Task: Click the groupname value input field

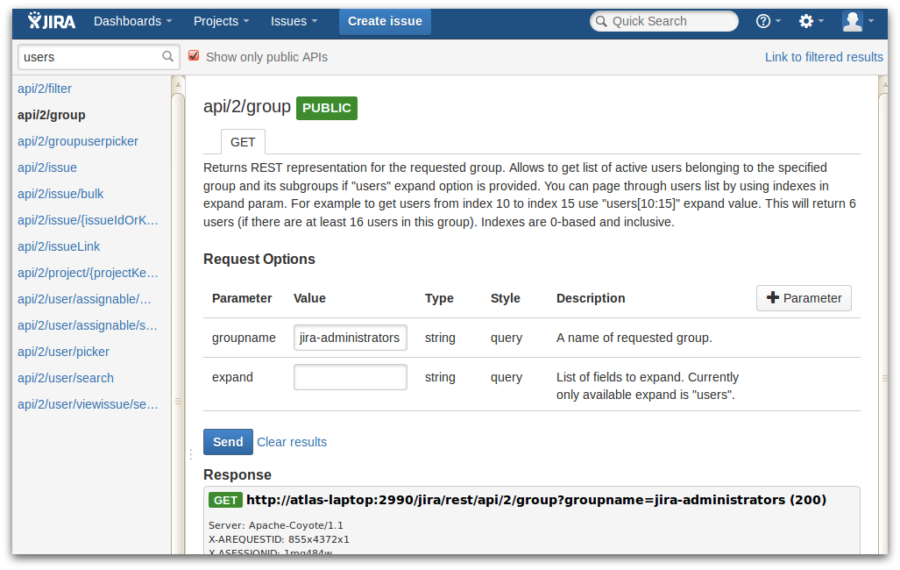Action: pos(350,338)
